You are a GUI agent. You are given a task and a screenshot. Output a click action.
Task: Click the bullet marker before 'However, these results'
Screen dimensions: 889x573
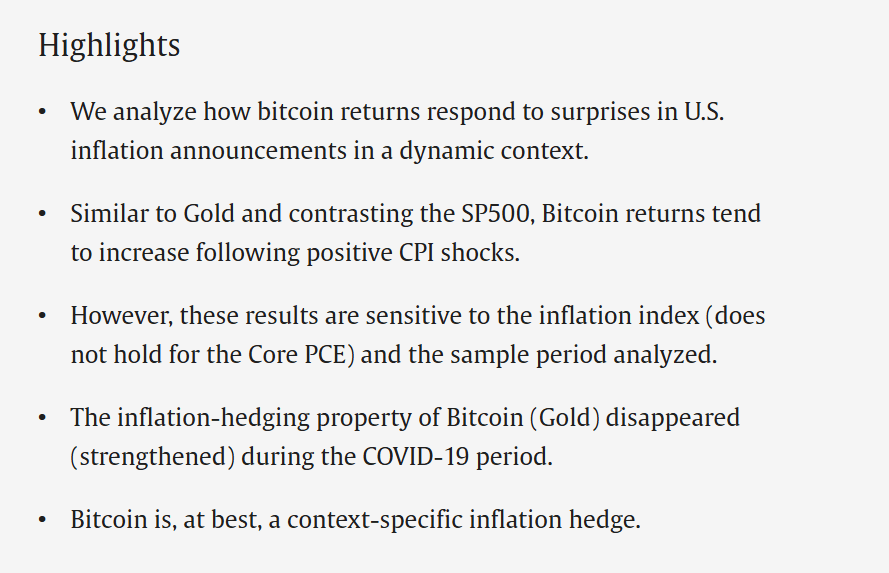(x=42, y=316)
